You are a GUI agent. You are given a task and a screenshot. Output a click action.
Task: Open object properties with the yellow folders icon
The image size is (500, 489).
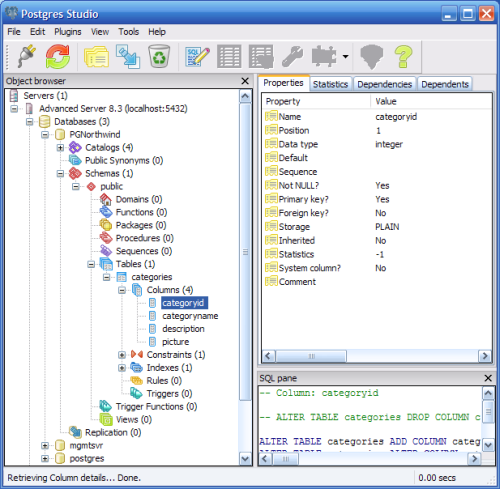pos(96,57)
